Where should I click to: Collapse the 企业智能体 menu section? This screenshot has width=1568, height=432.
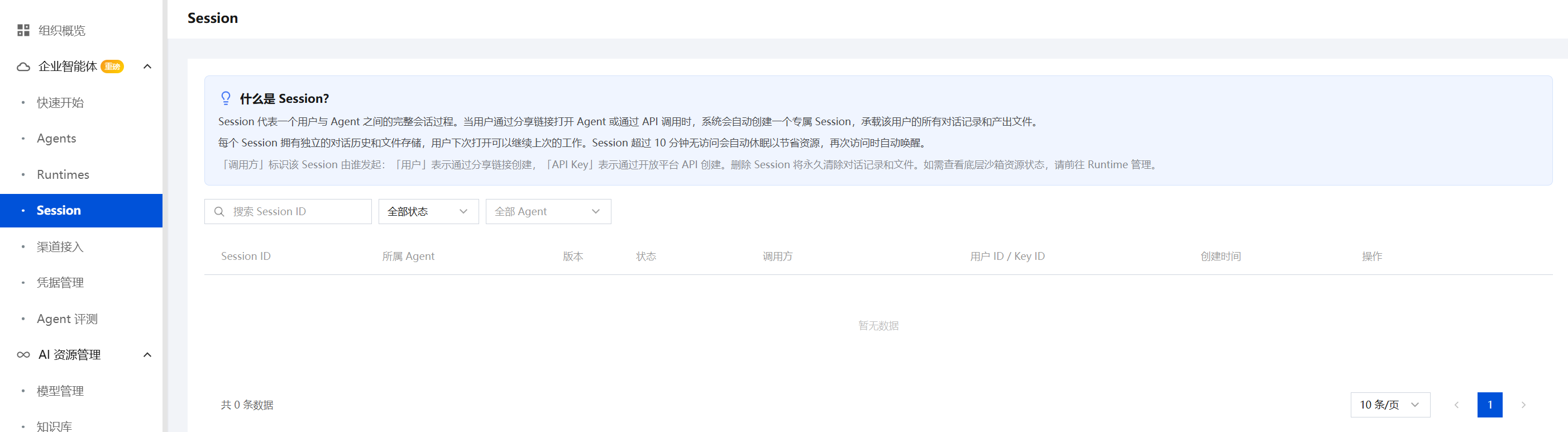coord(147,67)
